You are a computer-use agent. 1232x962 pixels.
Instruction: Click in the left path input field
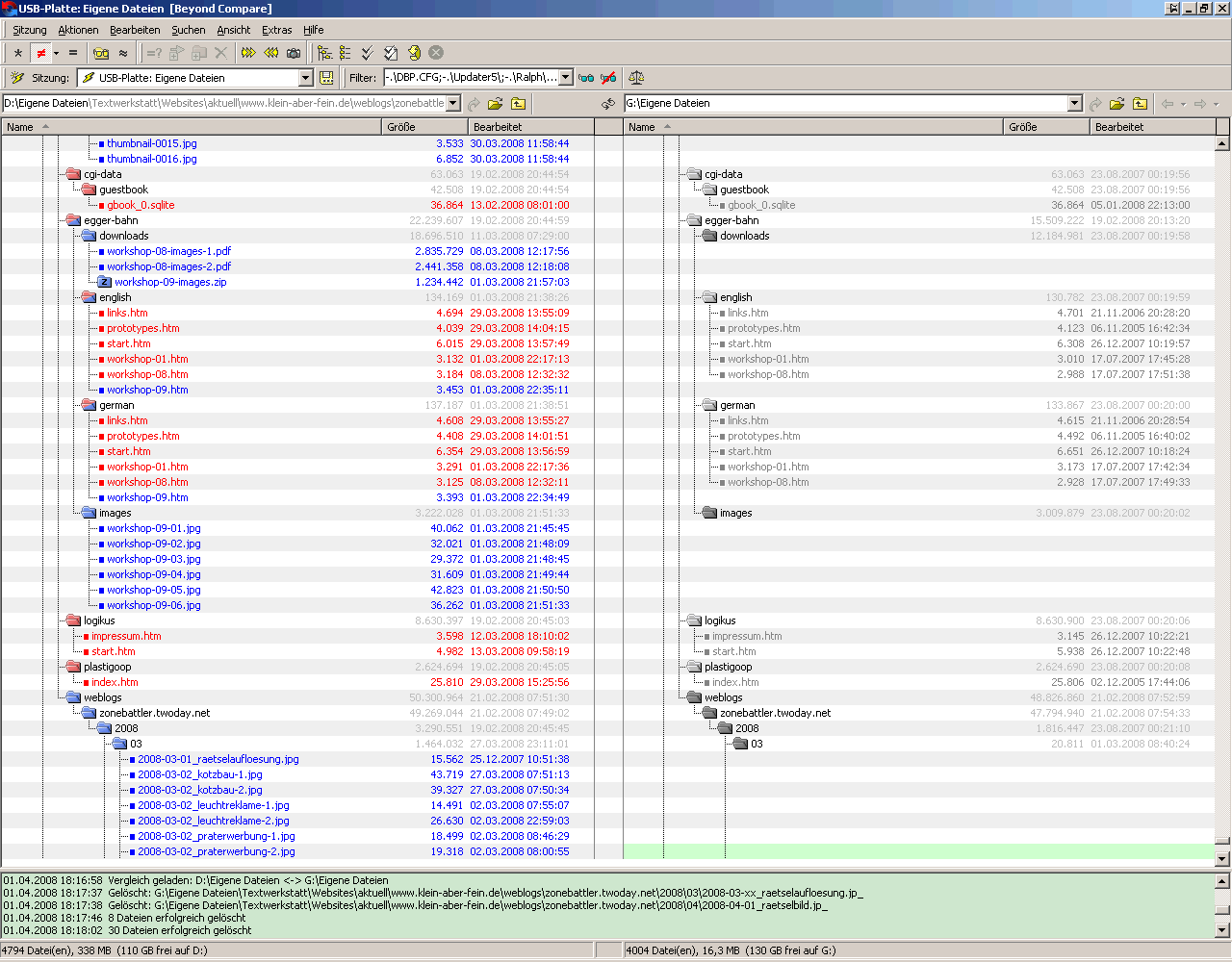(x=224, y=103)
